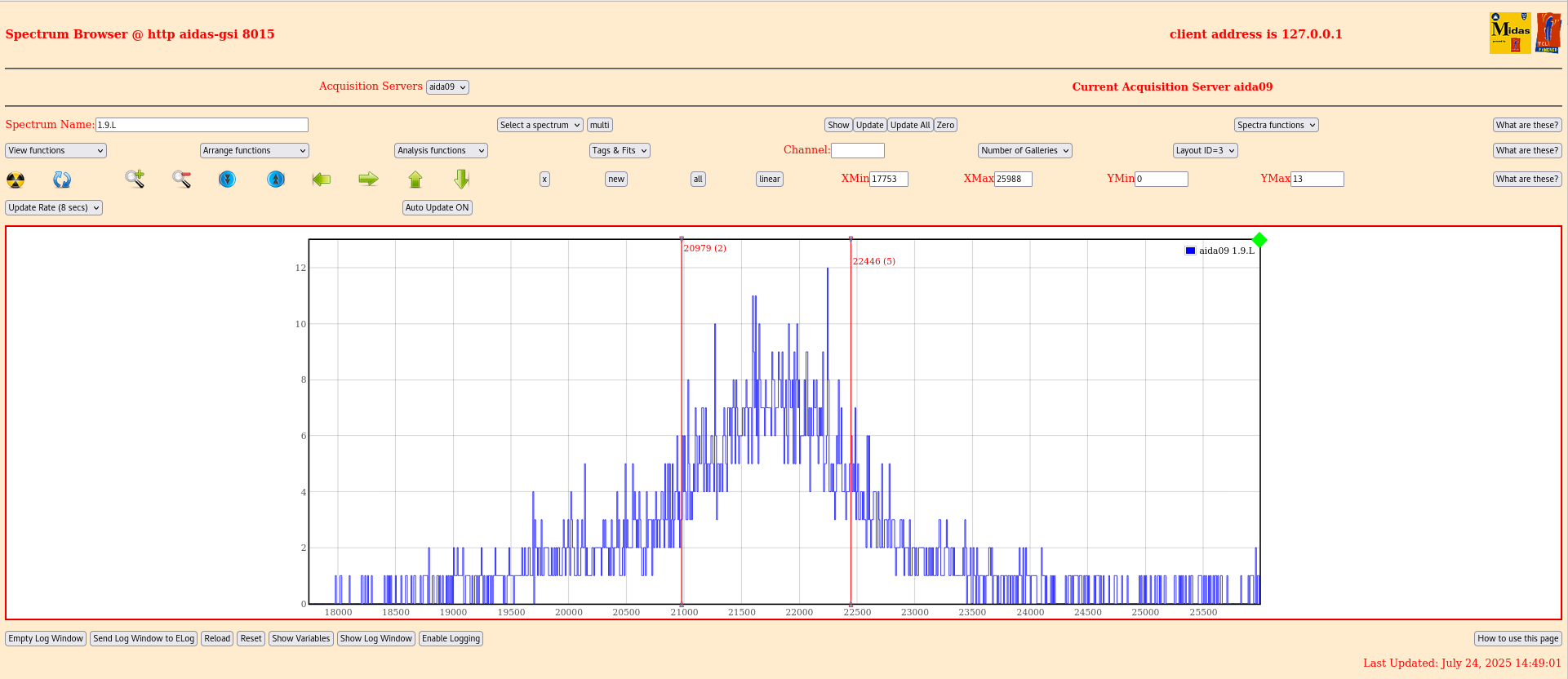Shift spectrum right with green right arrow
This screenshot has width=1568, height=679.
tap(368, 179)
